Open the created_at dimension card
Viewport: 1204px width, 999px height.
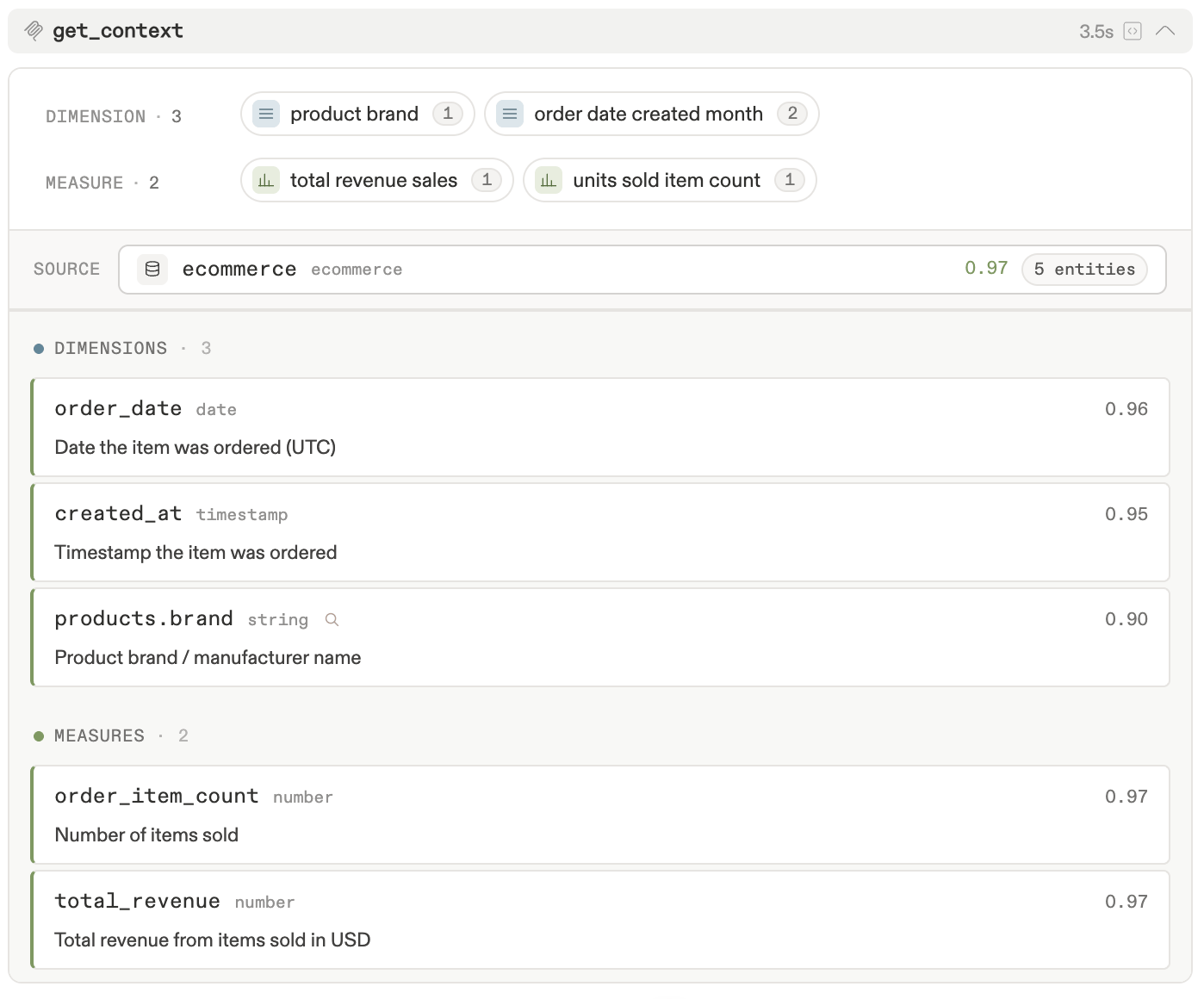pyautogui.click(x=600, y=532)
